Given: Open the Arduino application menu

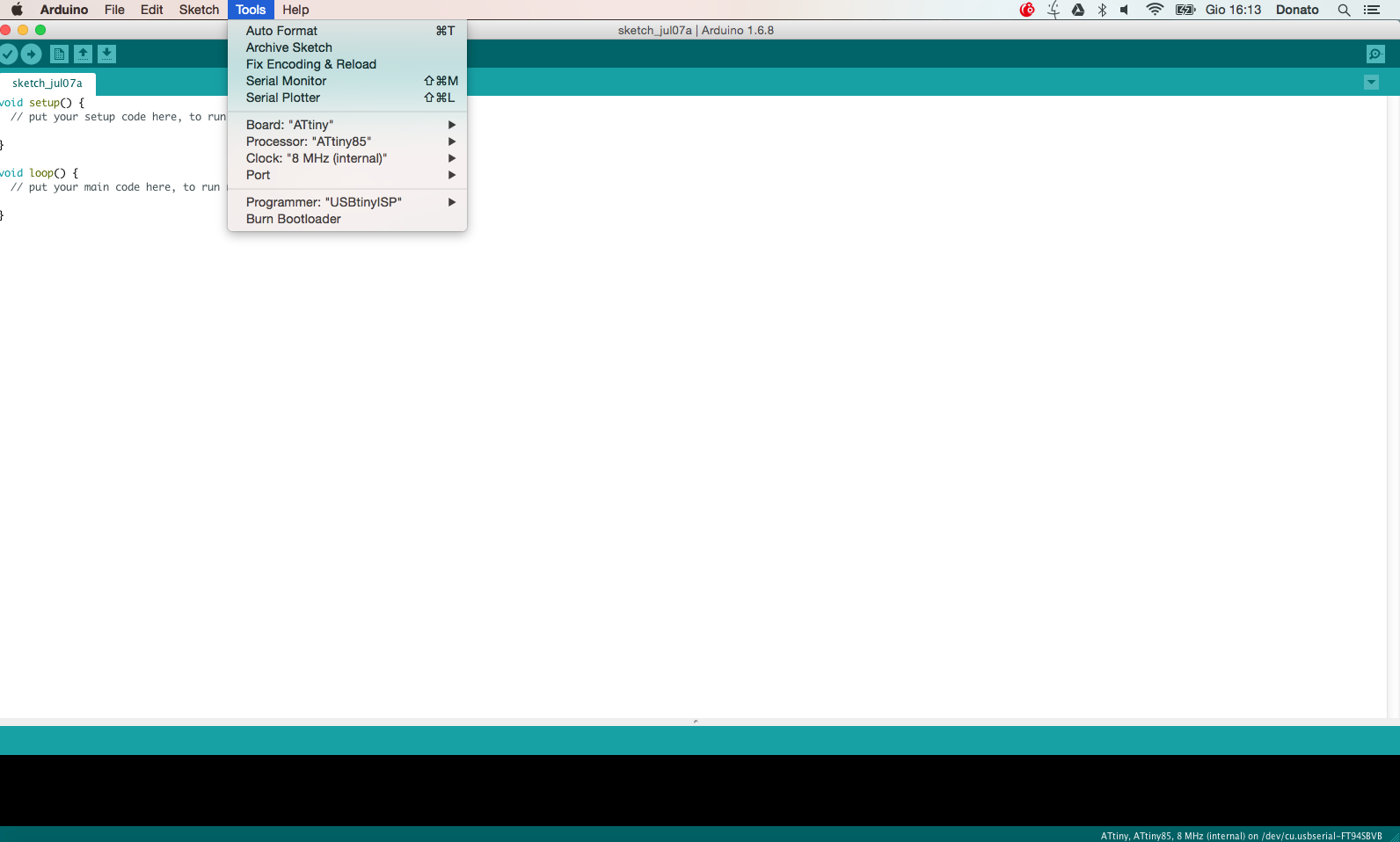Looking at the screenshot, I should (64, 10).
